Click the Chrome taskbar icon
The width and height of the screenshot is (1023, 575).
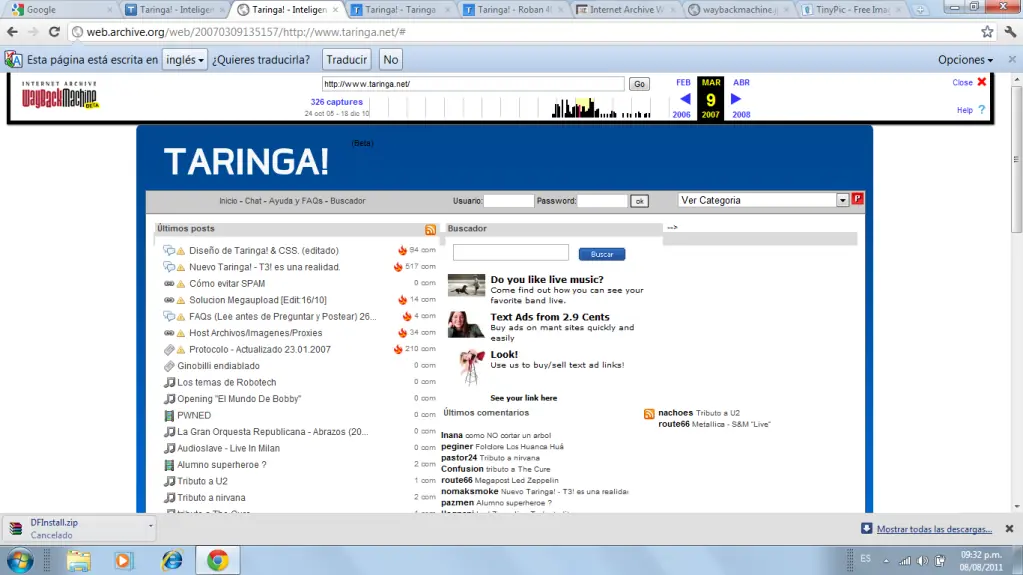click(218, 561)
